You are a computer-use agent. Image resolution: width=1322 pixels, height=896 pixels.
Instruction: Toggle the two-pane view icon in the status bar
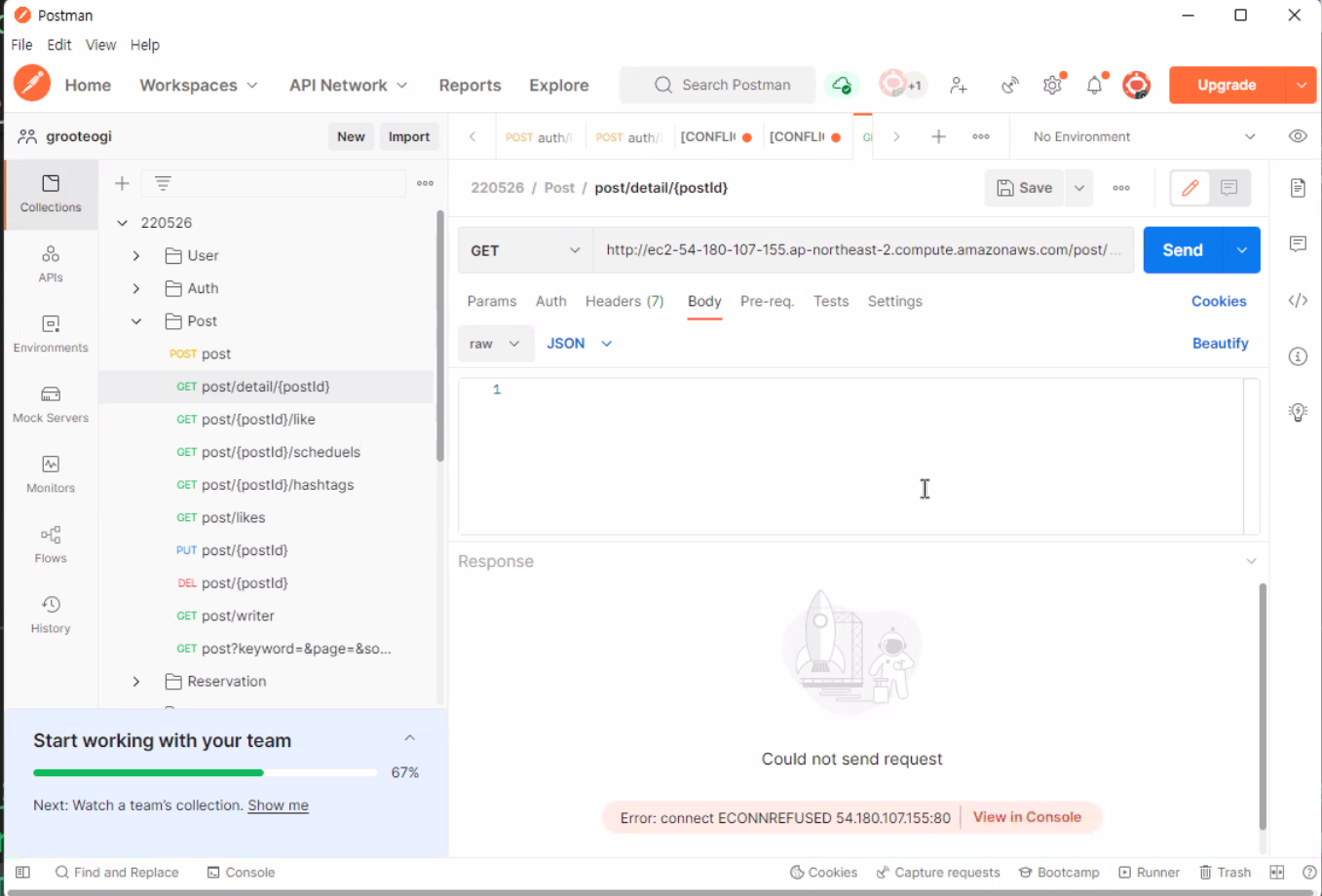pyautogui.click(x=1277, y=873)
